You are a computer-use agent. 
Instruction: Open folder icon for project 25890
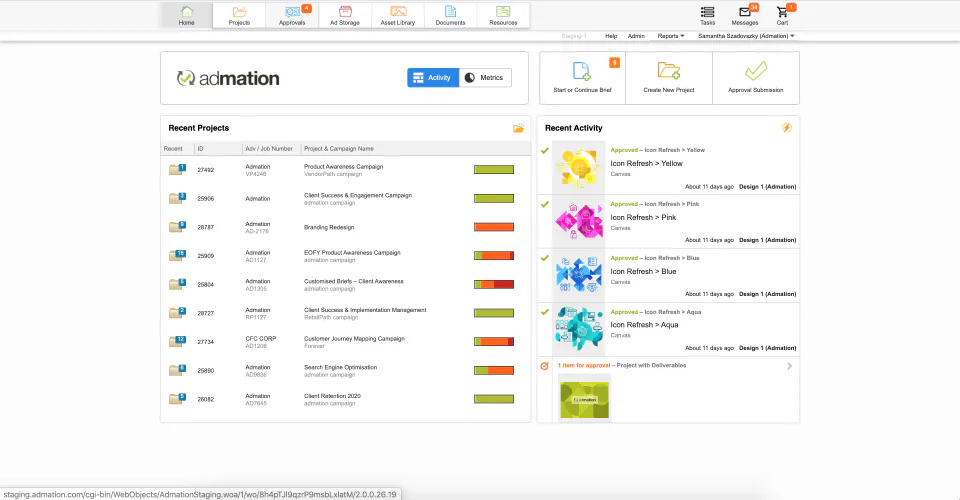[x=177, y=370]
